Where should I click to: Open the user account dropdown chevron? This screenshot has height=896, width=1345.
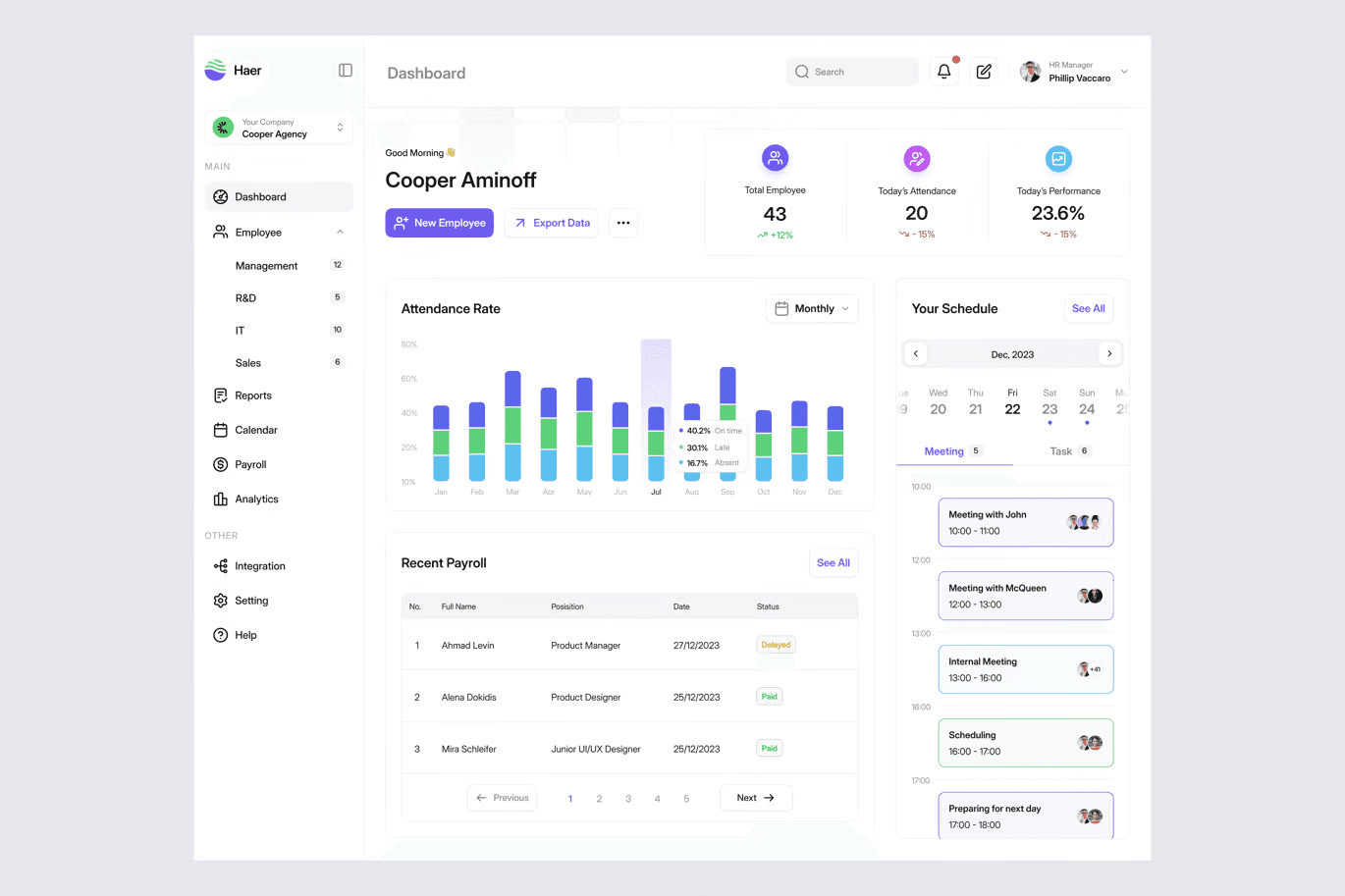(x=1124, y=72)
